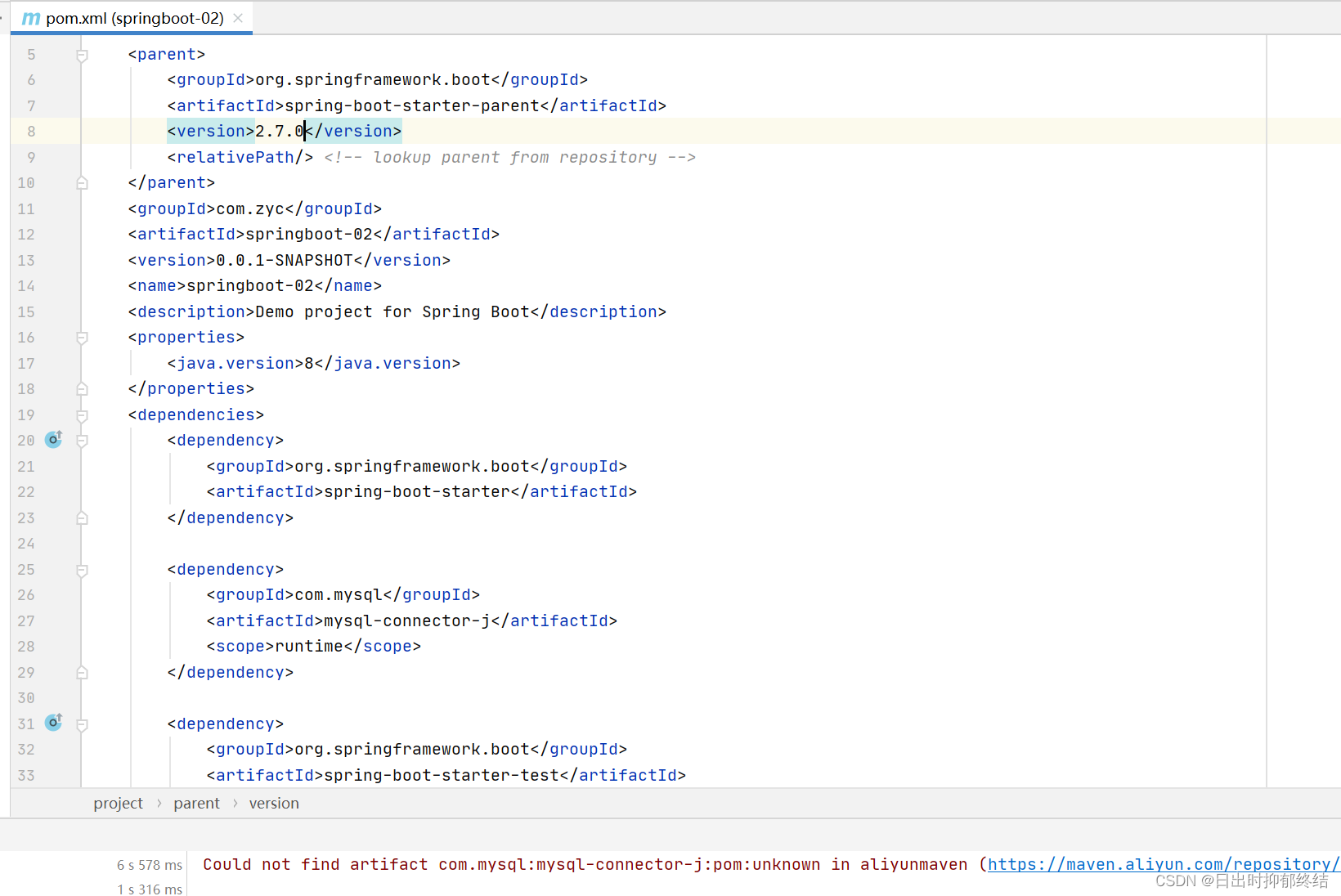Select the 'version' breadcrumb
Image resolution: width=1341 pixels, height=896 pixels.
pyautogui.click(x=274, y=804)
